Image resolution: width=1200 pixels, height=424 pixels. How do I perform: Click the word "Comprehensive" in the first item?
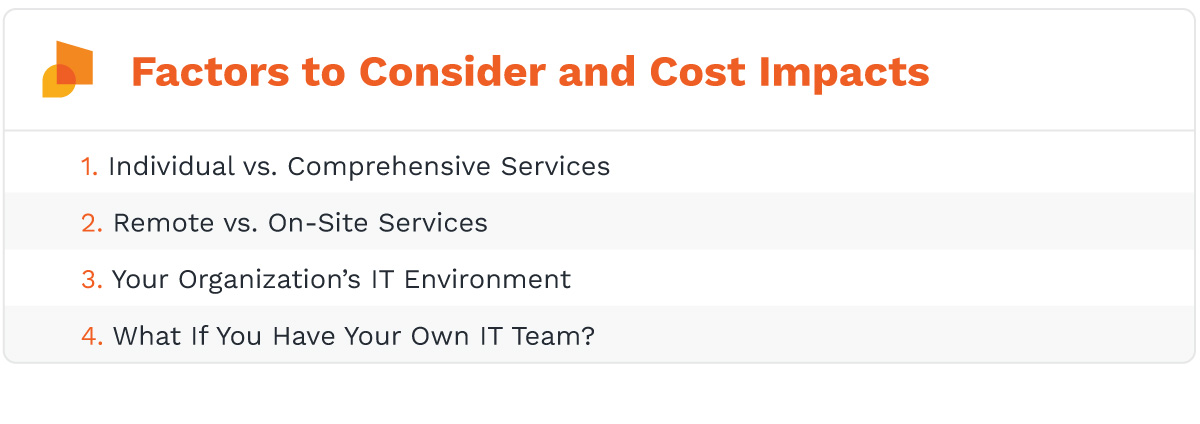(x=386, y=166)
